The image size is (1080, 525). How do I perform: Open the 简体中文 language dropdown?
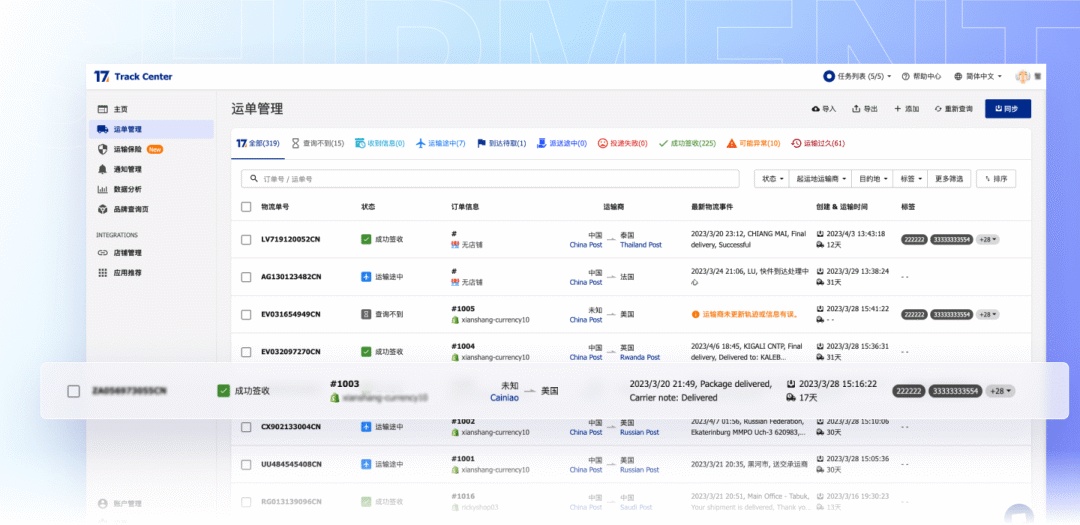[978, 76]
